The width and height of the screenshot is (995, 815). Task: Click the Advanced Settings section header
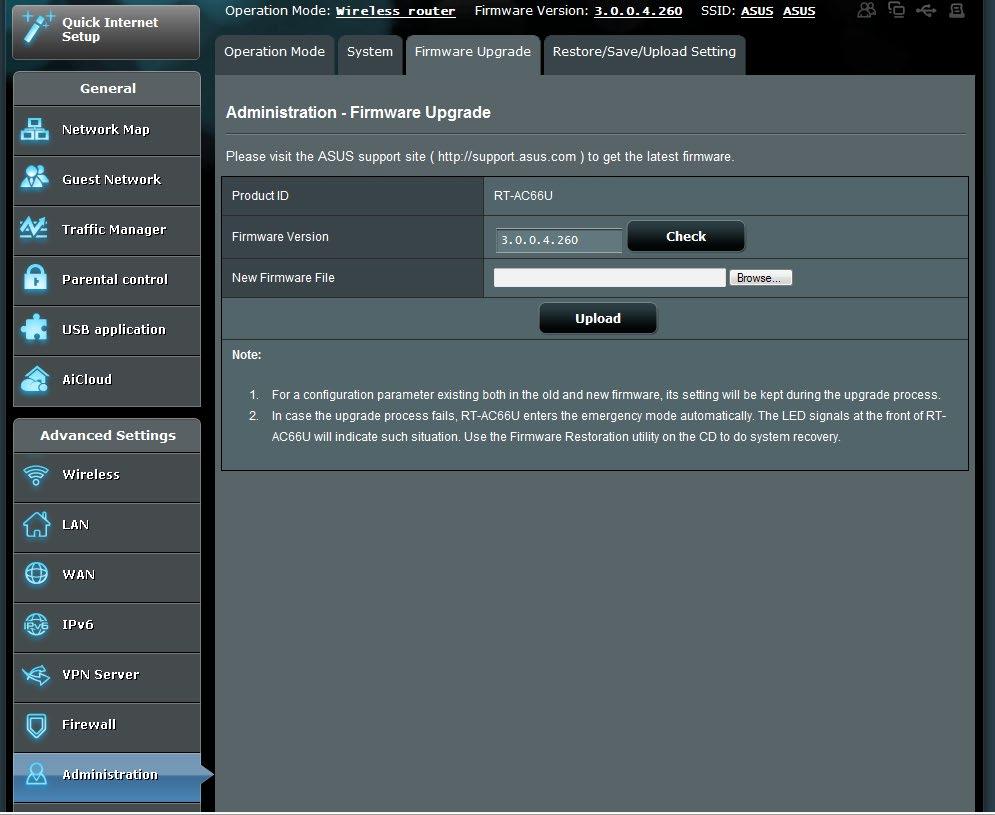coord(107,435)
